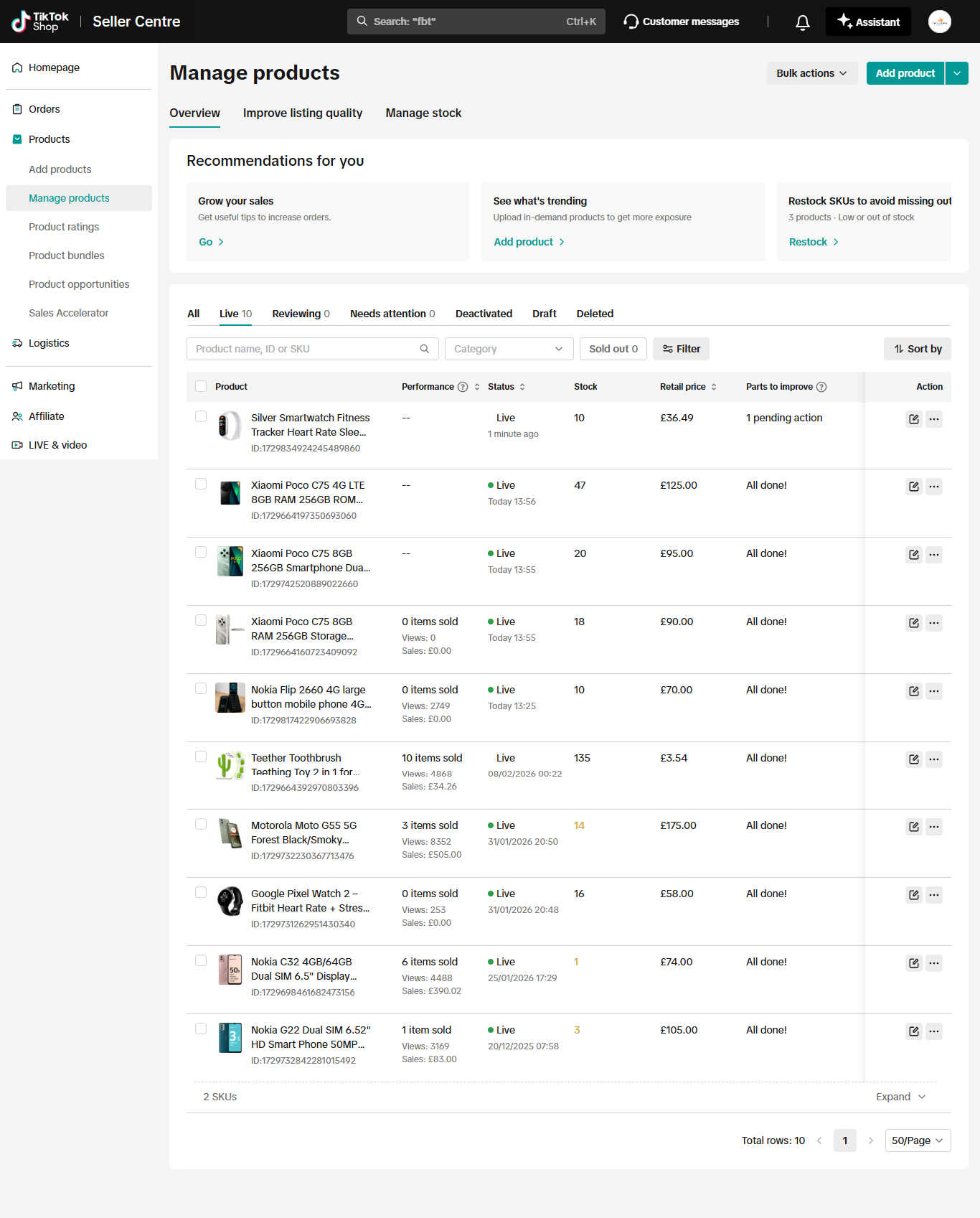Click the Add product button
980x1218 pixels.
[905, 73]
